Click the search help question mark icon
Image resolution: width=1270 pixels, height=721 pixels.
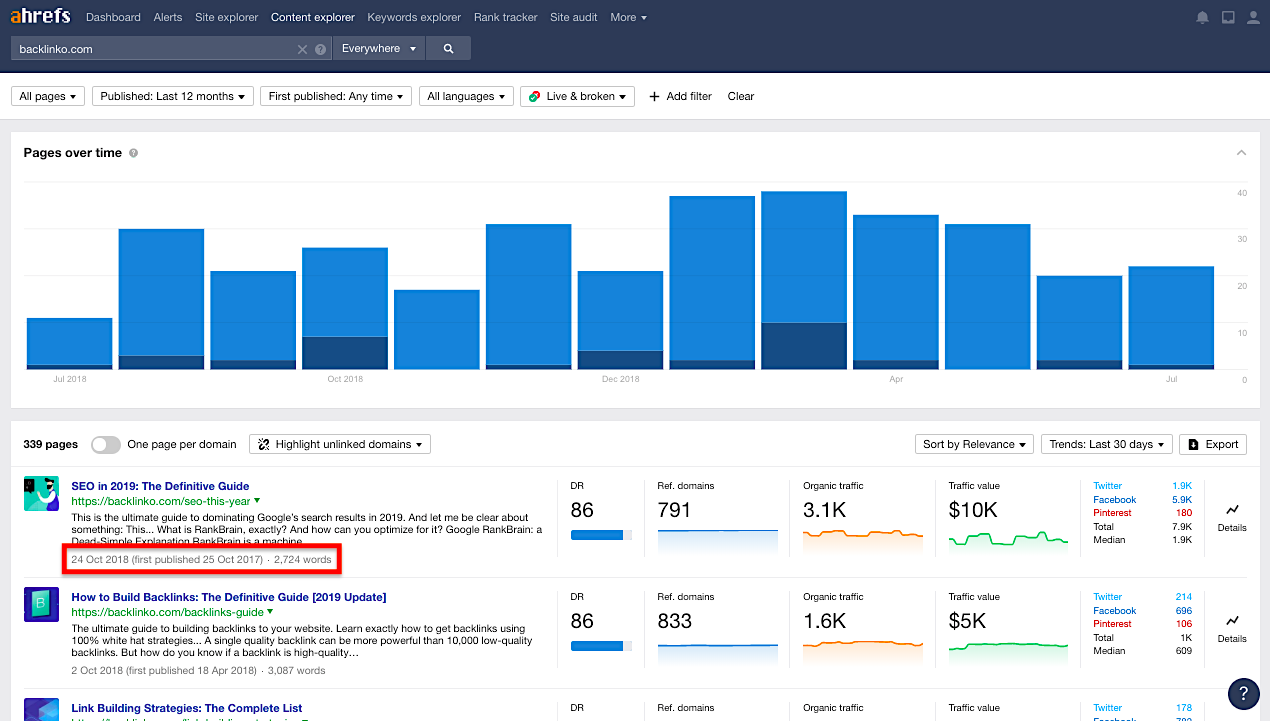pos(320,49)
